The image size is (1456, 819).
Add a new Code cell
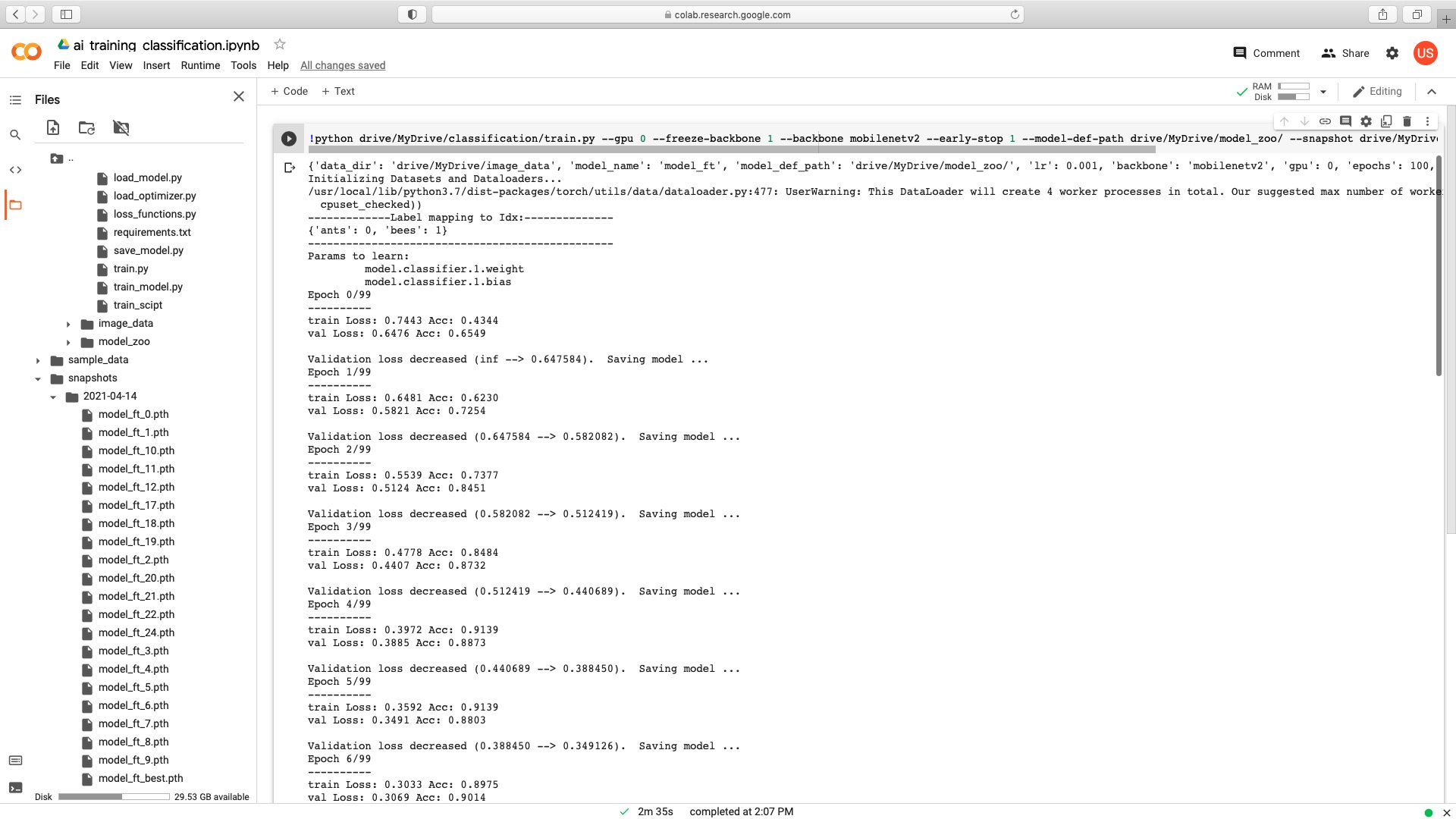coord(289,91)
